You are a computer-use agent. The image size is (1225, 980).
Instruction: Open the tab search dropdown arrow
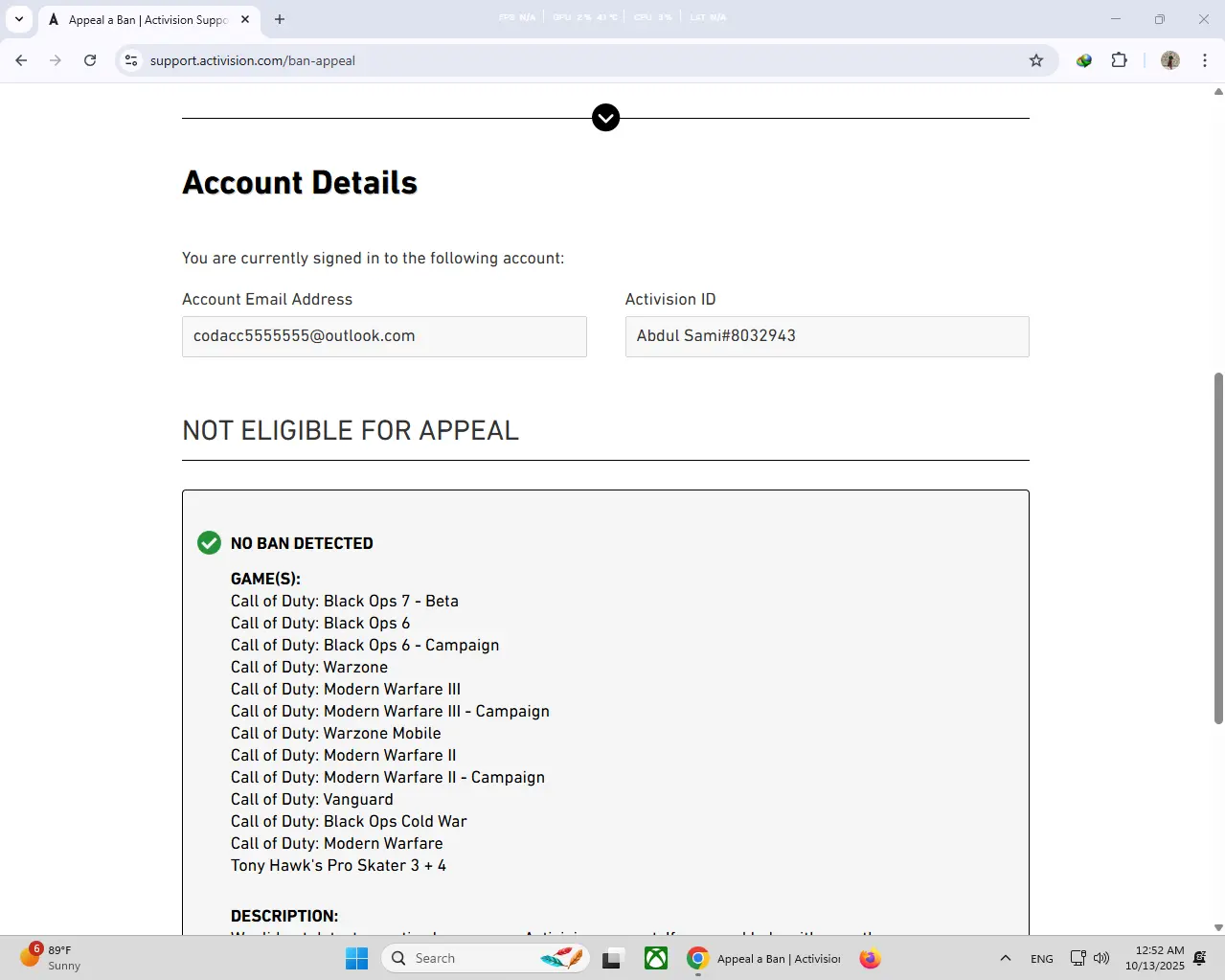(x=19, y=19)
